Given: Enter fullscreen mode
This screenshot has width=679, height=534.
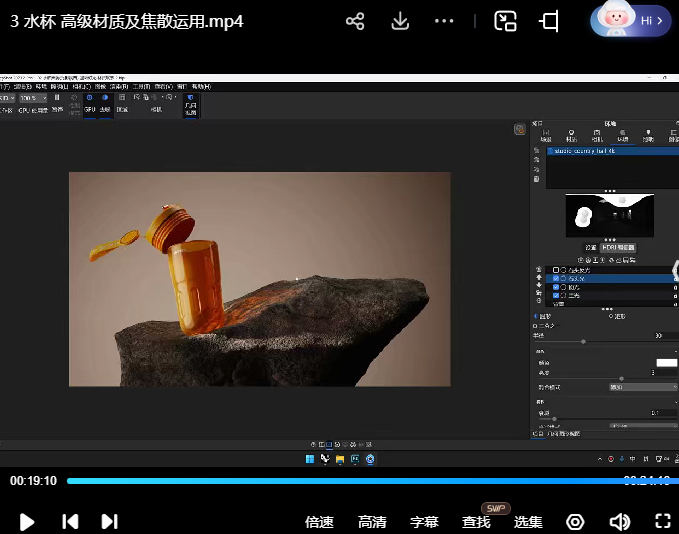Looking at the screenshot, I should point(662,521).
